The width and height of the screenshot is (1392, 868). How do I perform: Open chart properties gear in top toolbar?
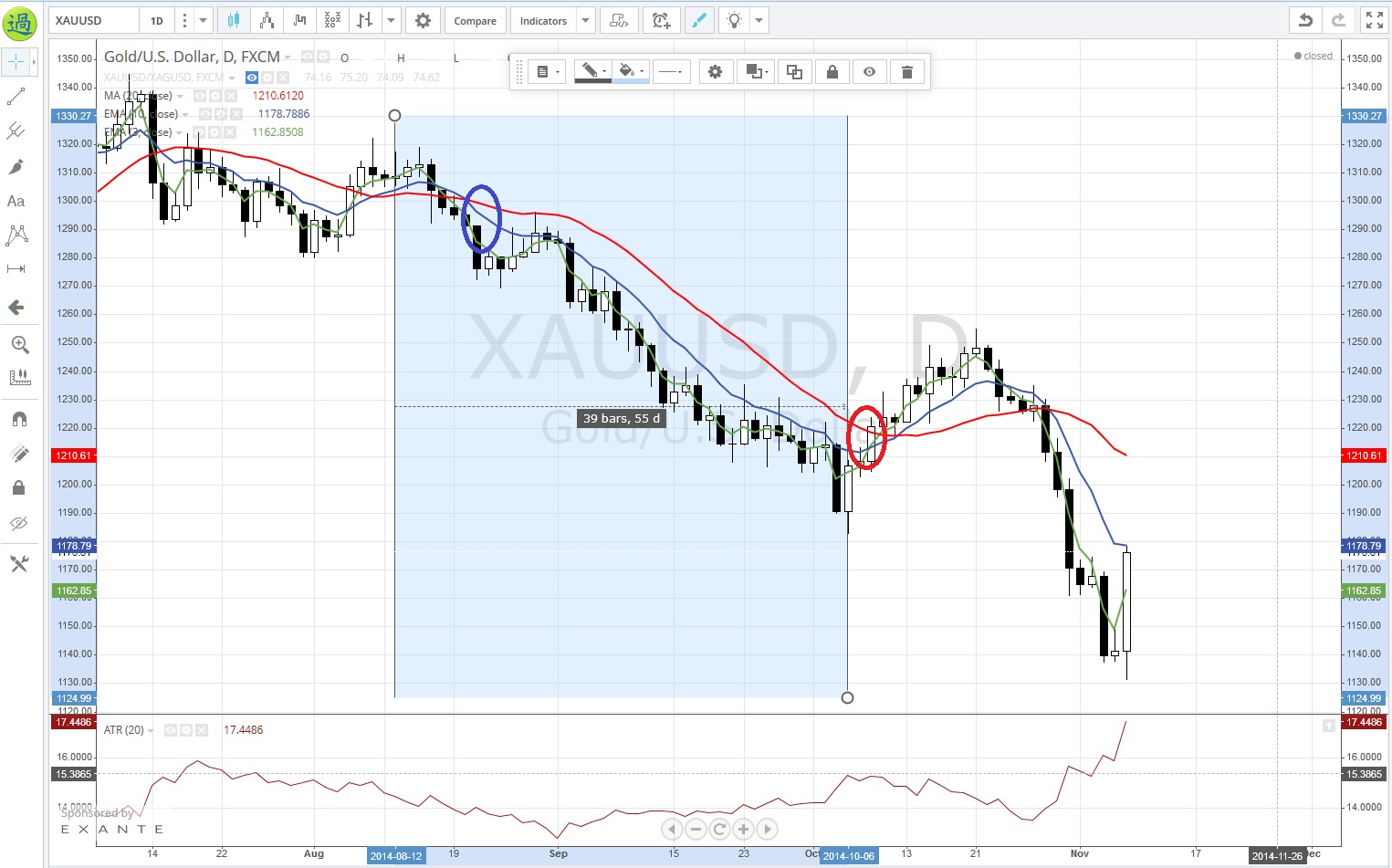(x=422, y=20)
